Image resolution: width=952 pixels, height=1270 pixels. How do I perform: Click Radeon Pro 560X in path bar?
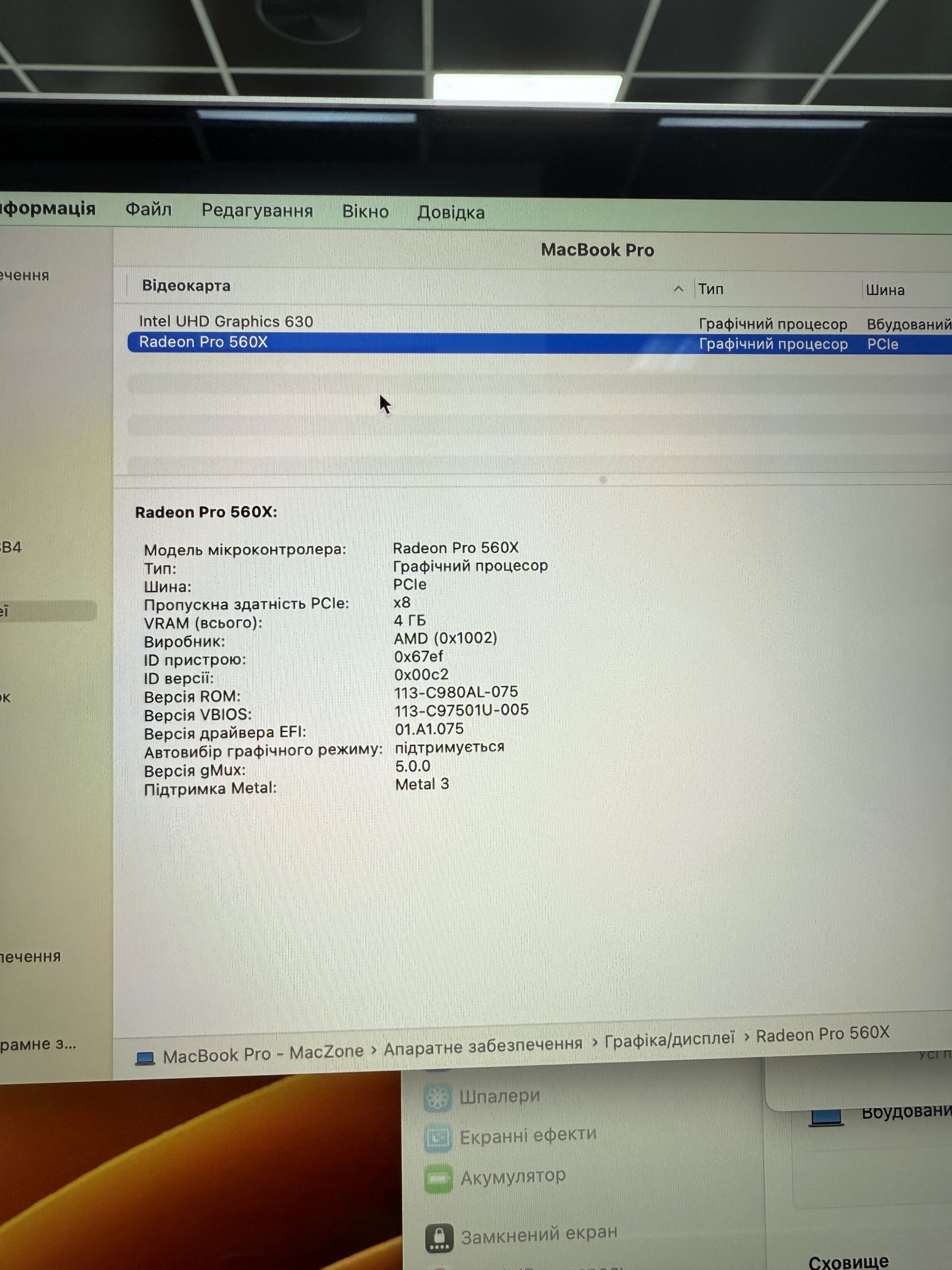pyautogui.click(x=823, y=1033)
